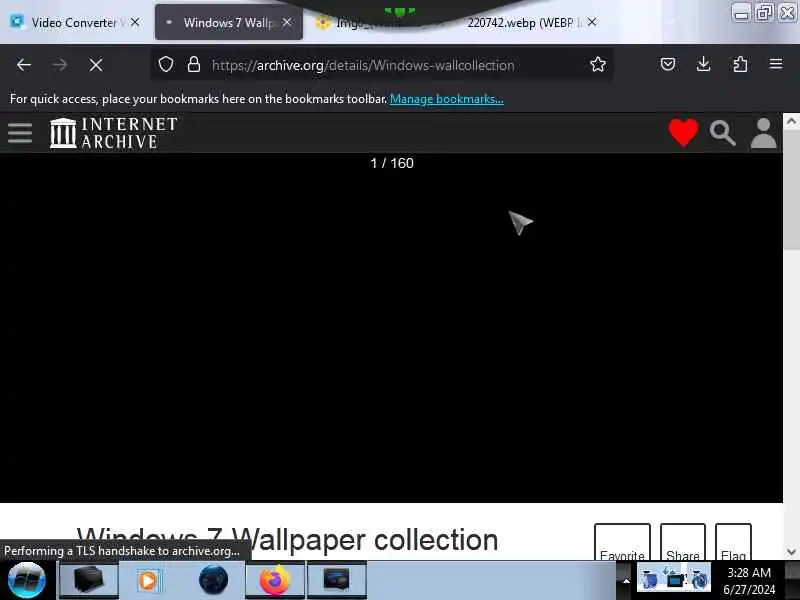Select the Windows 7 Wallpaper tab

[x=229, y=22]
